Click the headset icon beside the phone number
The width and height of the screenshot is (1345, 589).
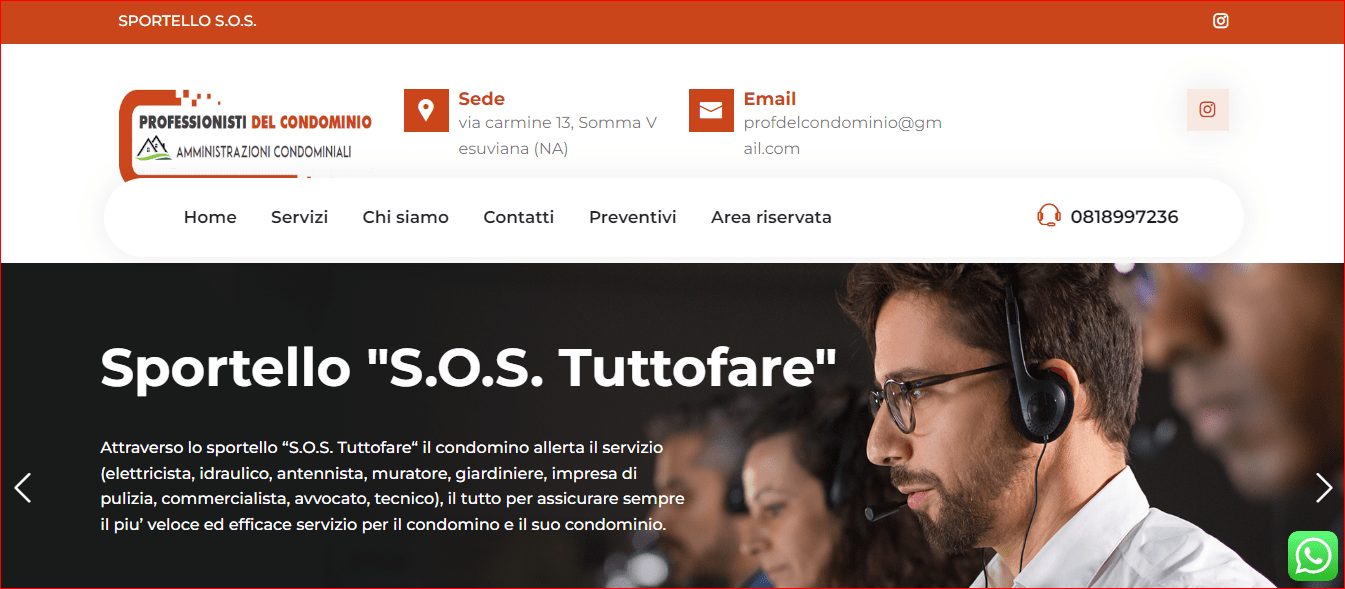click(1049, 216)
